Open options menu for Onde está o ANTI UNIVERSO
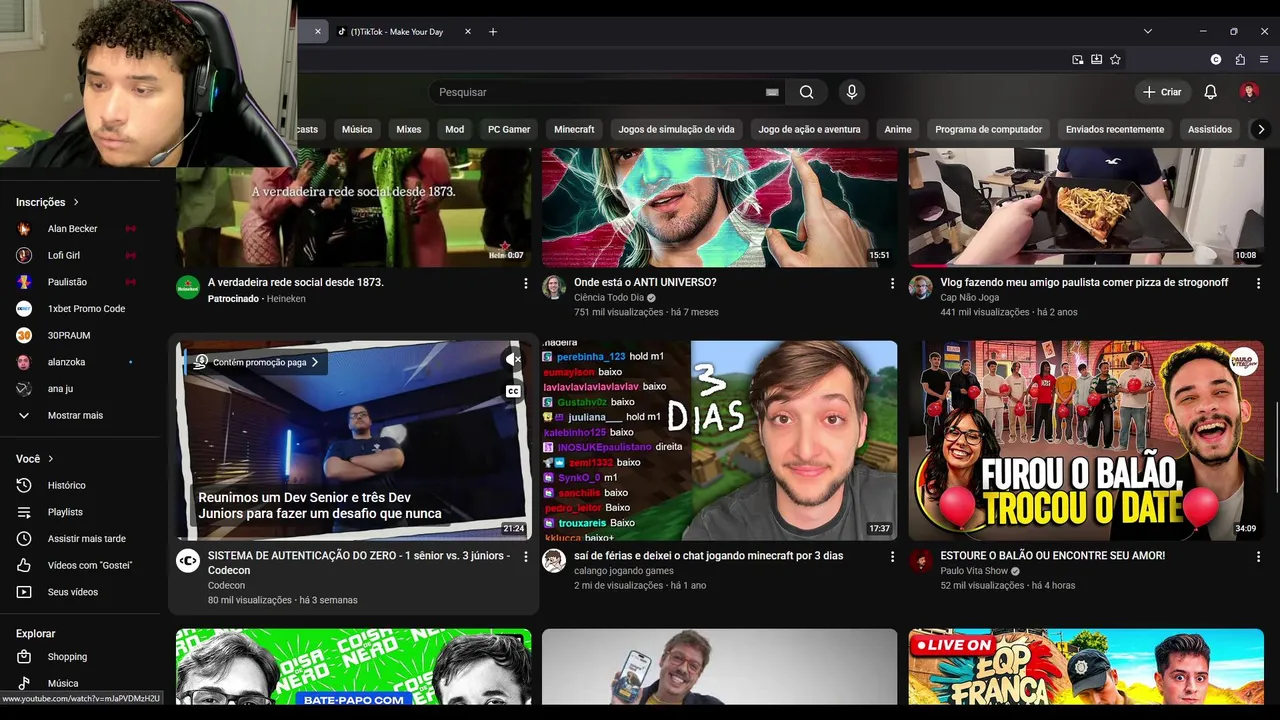The image size is (1280, 720). [892, 284]
